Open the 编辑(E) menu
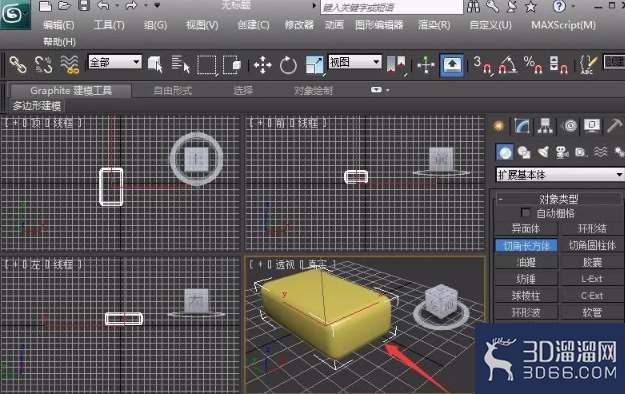Screen dimensions: 625x394 [x=59, y=25]
